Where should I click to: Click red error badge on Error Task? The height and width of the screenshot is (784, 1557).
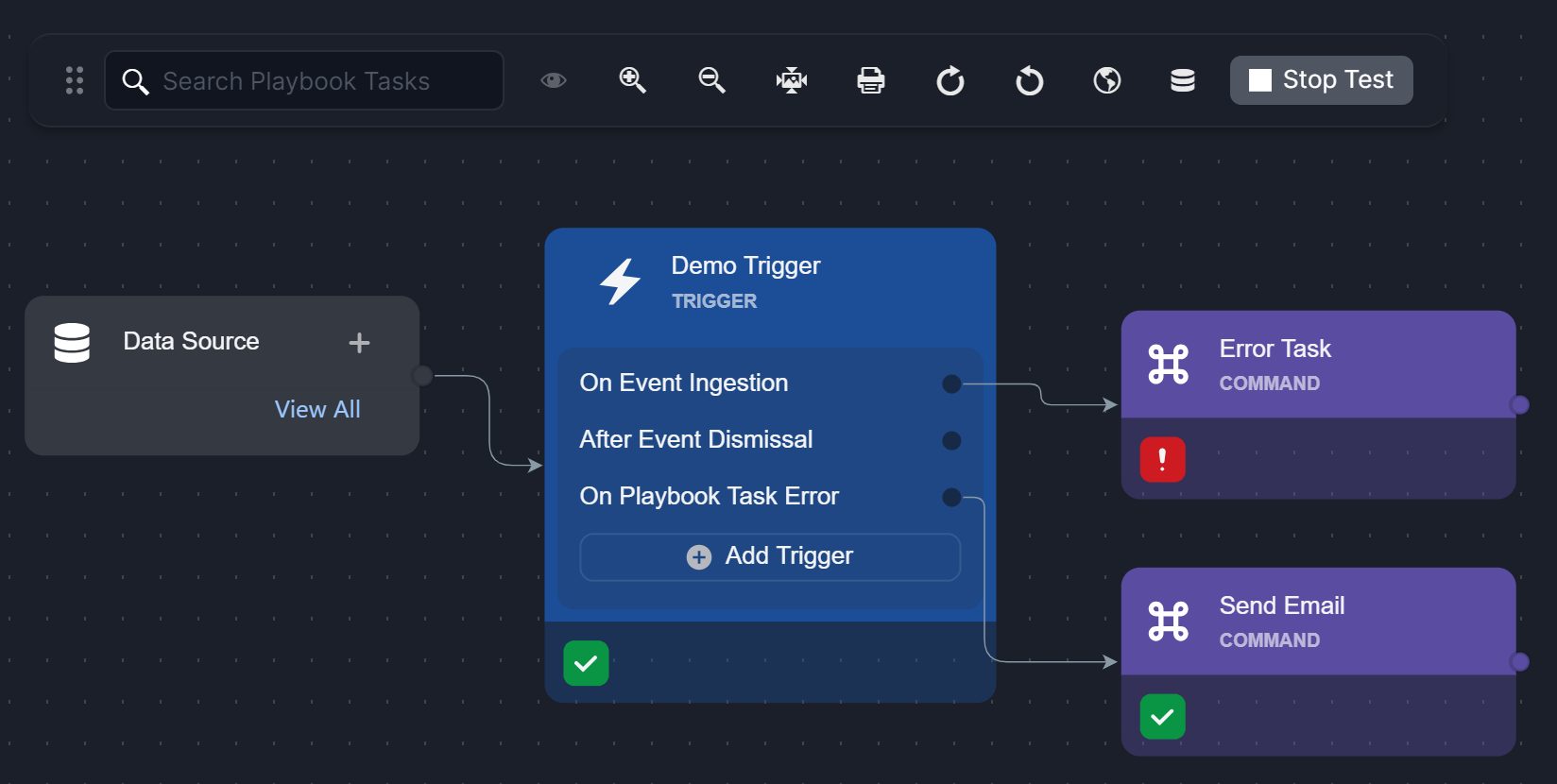click(1162, 460)
